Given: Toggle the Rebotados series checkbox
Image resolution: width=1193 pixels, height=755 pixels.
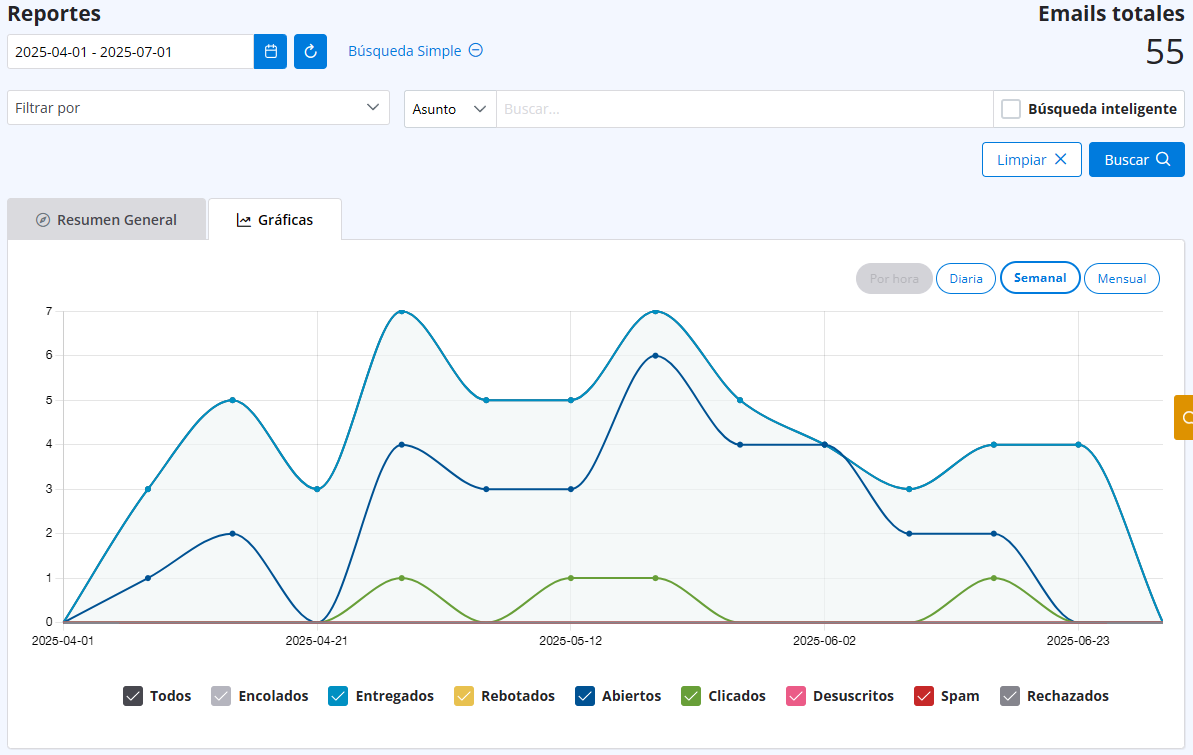Looking at the screenshot, I should click(464, 696).
